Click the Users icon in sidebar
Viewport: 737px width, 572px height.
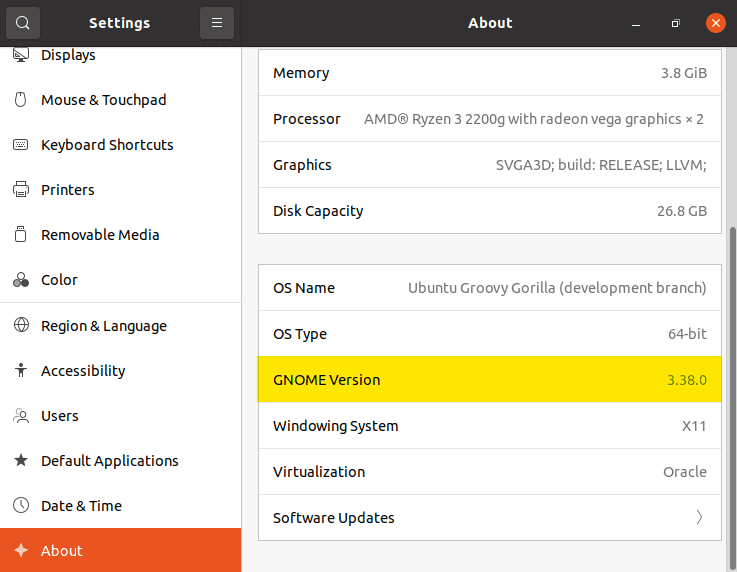[21, 415]
